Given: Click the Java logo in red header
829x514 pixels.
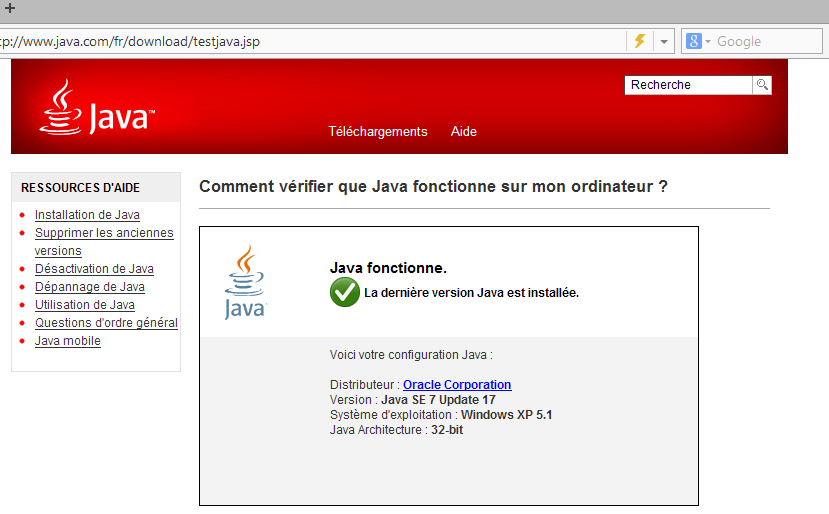Looking at the screenshot, I should click(97, 107).
